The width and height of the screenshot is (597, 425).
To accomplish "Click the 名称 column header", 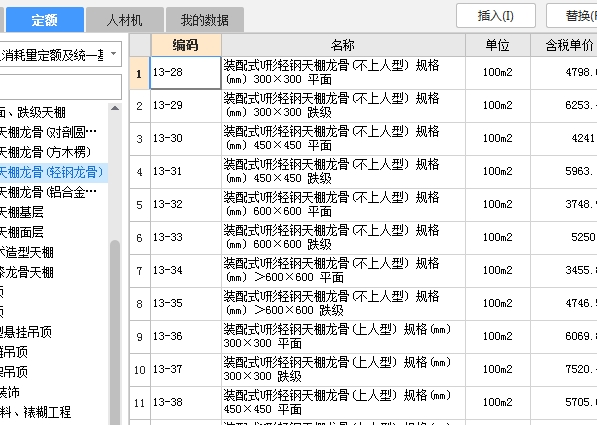I will pyautogui.click(x=343, y=45).
